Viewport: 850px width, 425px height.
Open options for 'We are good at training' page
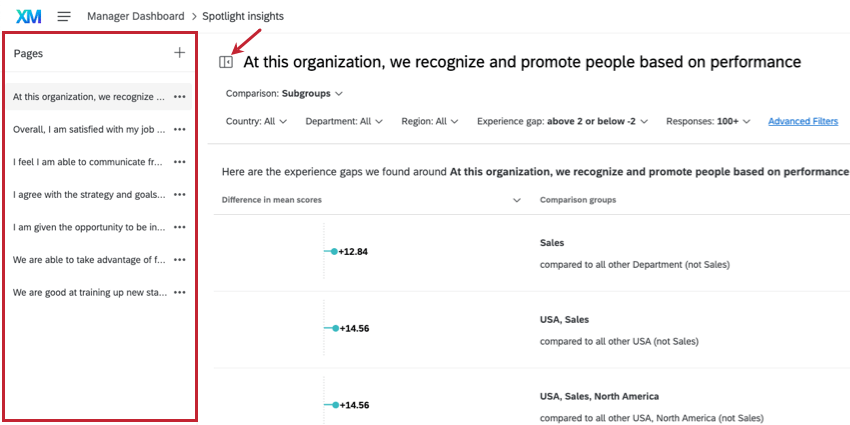180,292
